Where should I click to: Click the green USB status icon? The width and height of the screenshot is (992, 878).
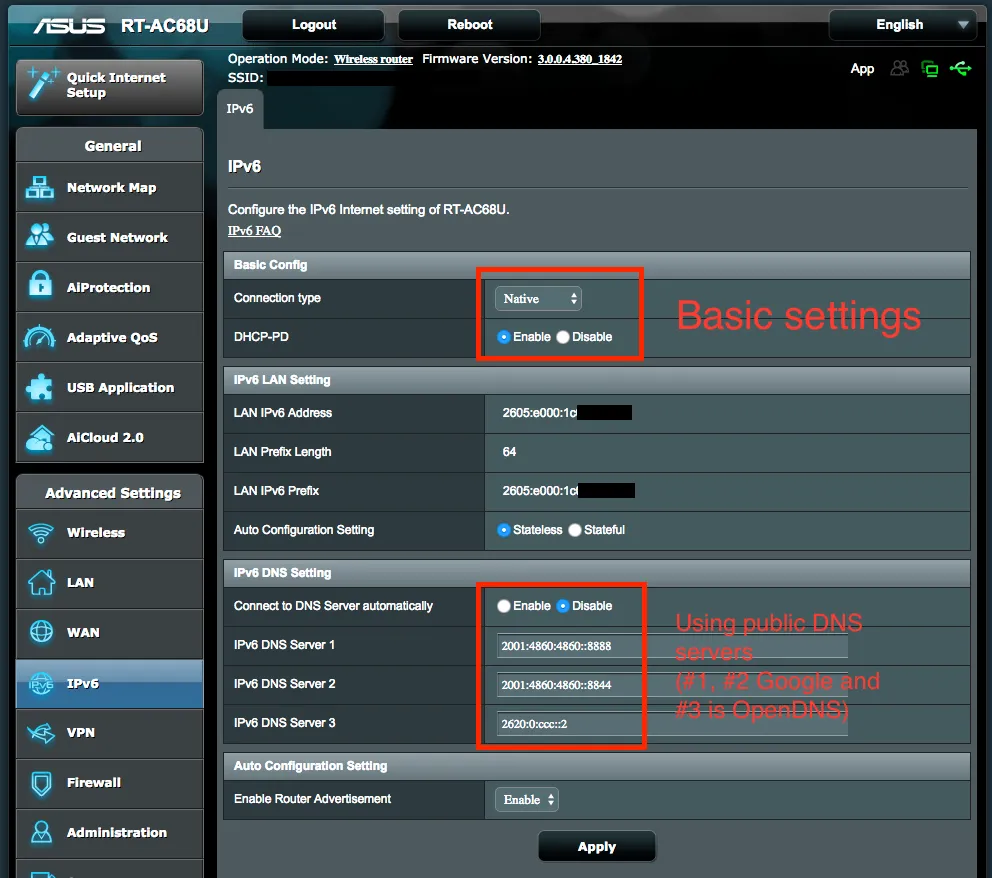tap(960, 68)
